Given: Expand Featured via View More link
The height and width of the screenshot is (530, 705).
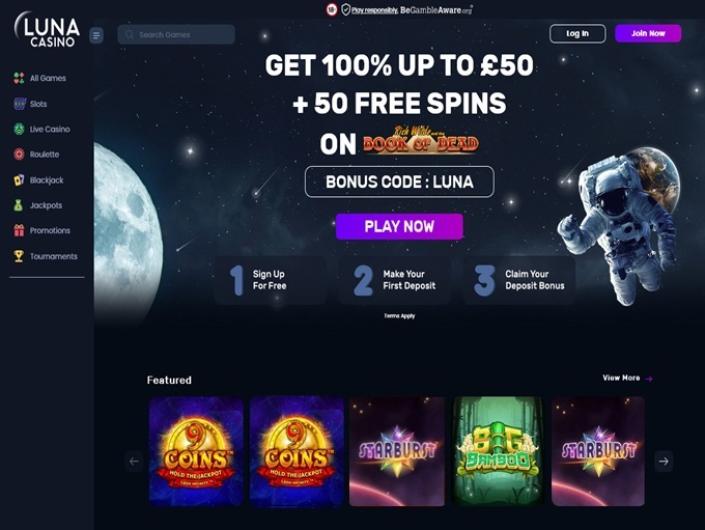Looking at the screenshot, I should pyautogui.click(x=627, y=378).
